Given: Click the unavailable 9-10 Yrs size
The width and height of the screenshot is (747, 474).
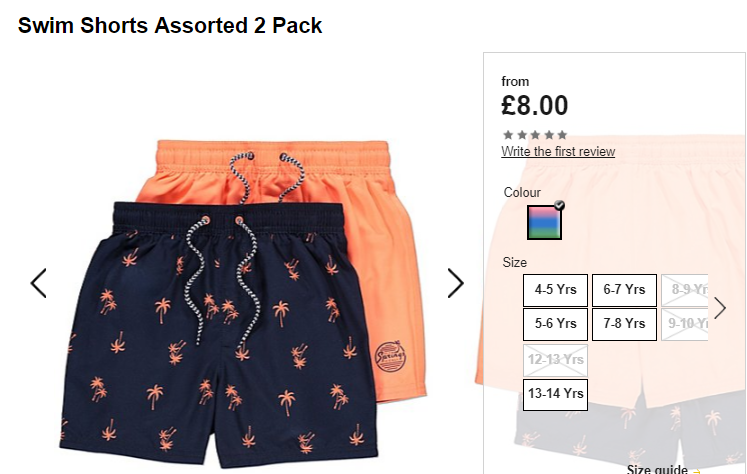Looking at the screenshot, I should (x=685, y=324).
